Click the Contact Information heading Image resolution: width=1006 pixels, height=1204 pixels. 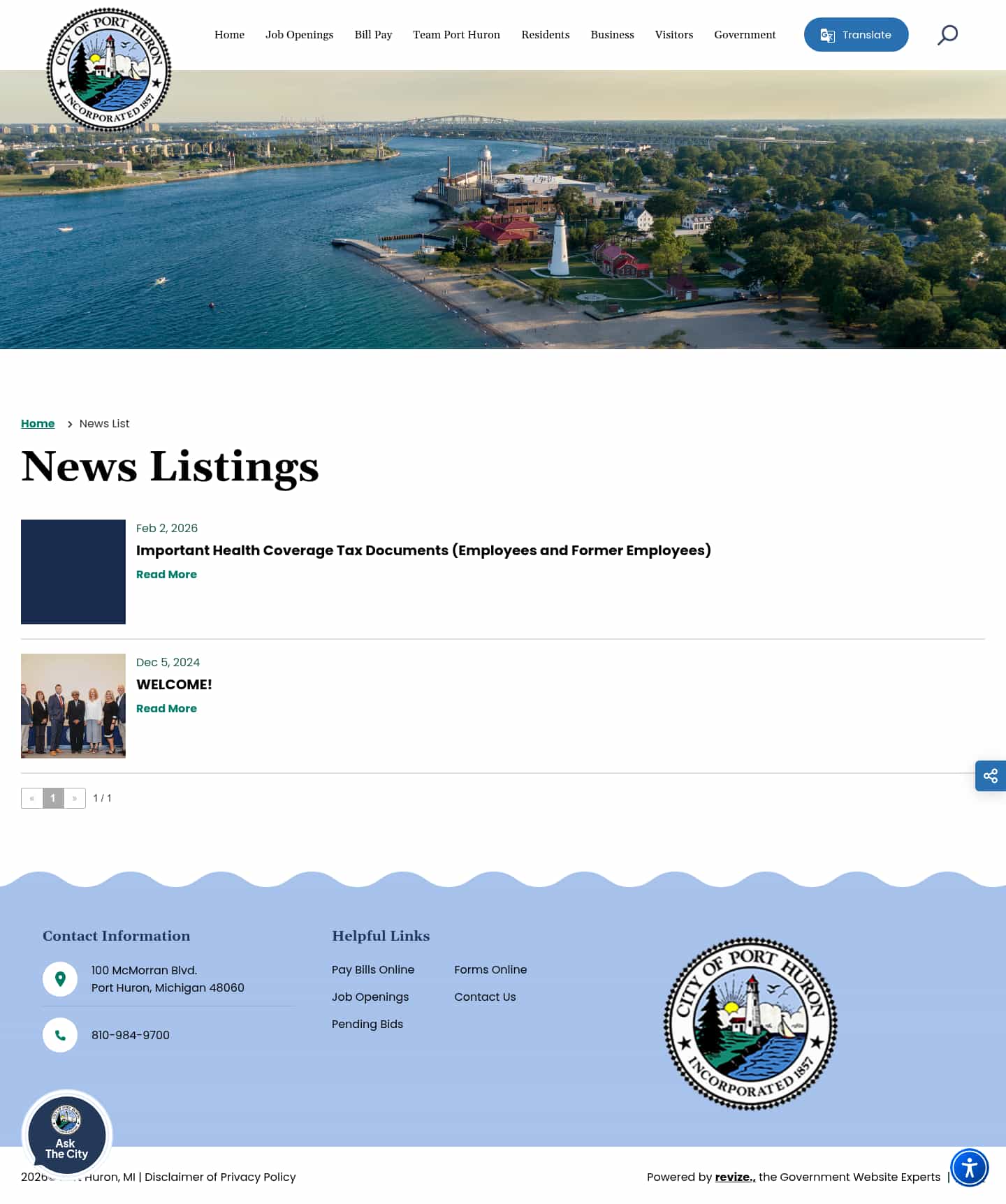116,936
